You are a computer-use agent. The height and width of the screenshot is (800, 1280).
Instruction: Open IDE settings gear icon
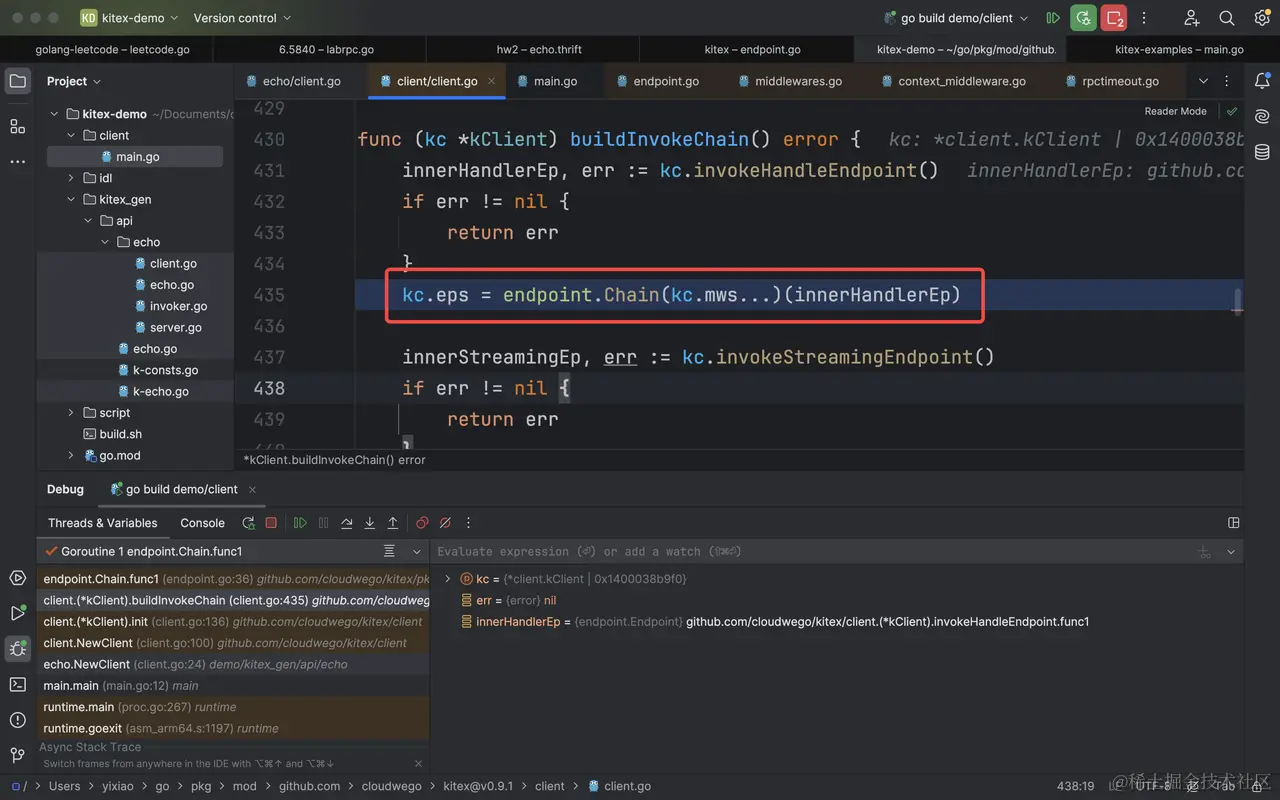click(x=1262, y=18)
